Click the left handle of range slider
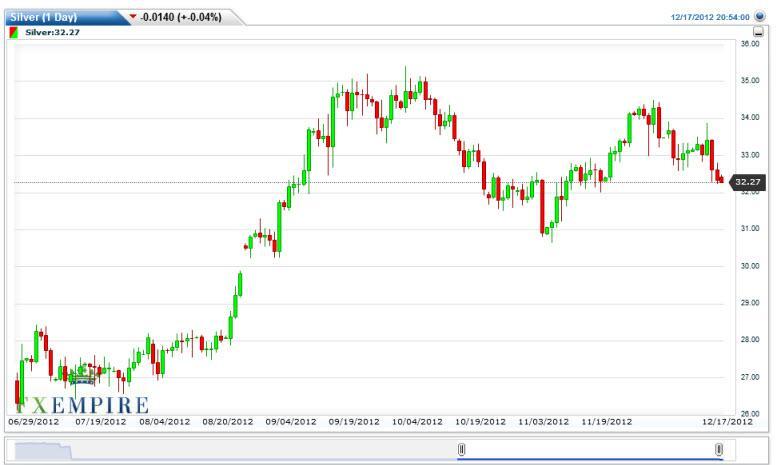 click(461, 450)
